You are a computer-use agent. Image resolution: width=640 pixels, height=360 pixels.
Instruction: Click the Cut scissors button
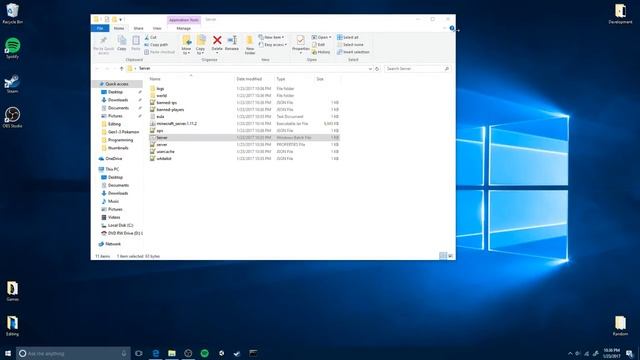click(151, 37)
